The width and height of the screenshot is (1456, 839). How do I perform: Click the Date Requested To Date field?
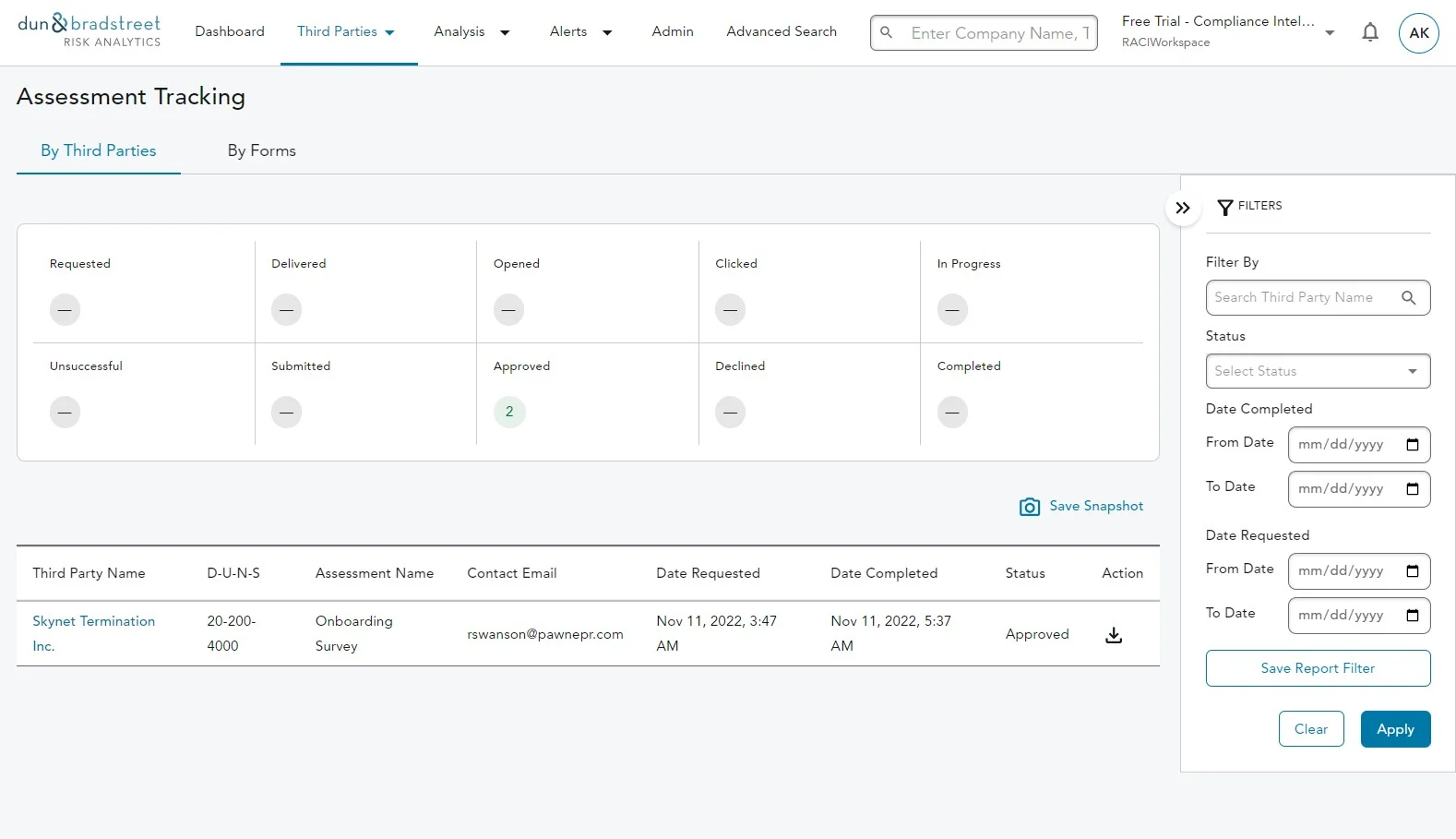coord(1359,616)
